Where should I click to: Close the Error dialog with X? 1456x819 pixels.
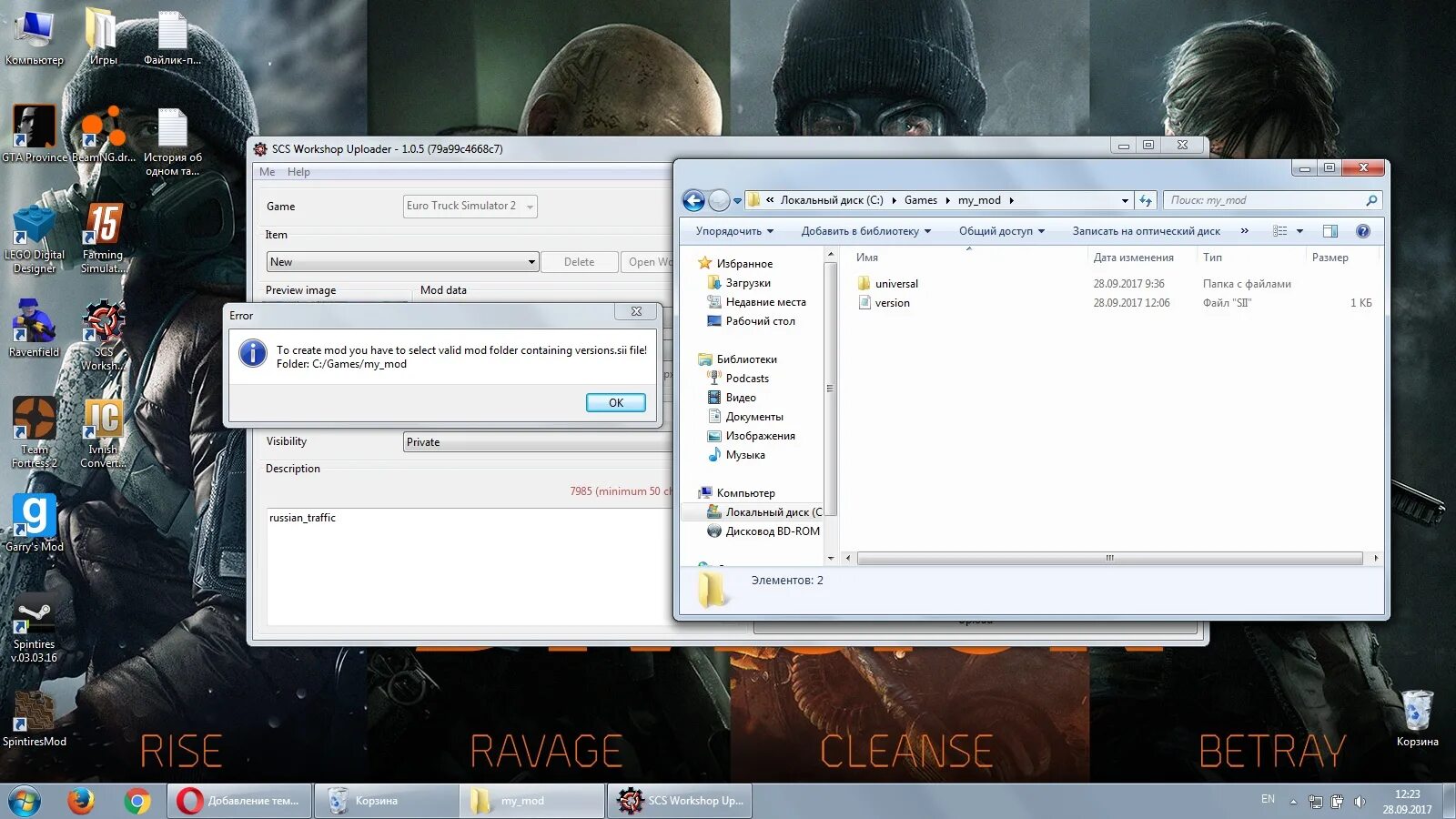[636, 311]
